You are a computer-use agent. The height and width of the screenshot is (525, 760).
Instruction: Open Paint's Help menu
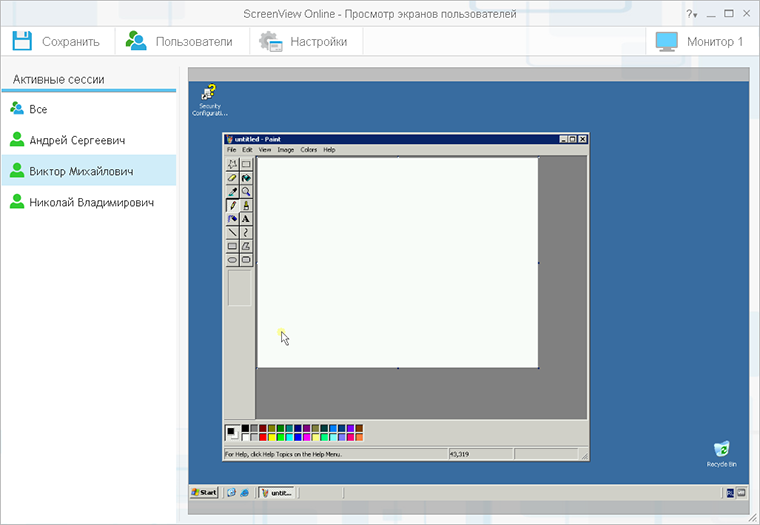[x=329, y=150]
